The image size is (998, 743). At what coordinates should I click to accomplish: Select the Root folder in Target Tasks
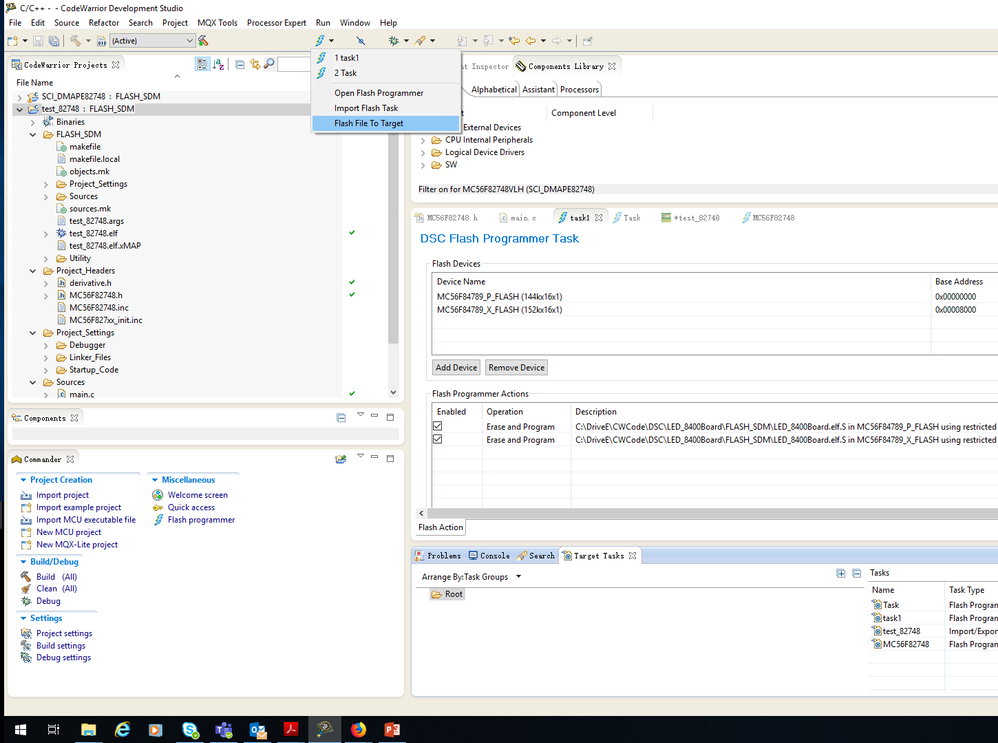(x=447, y=594)
